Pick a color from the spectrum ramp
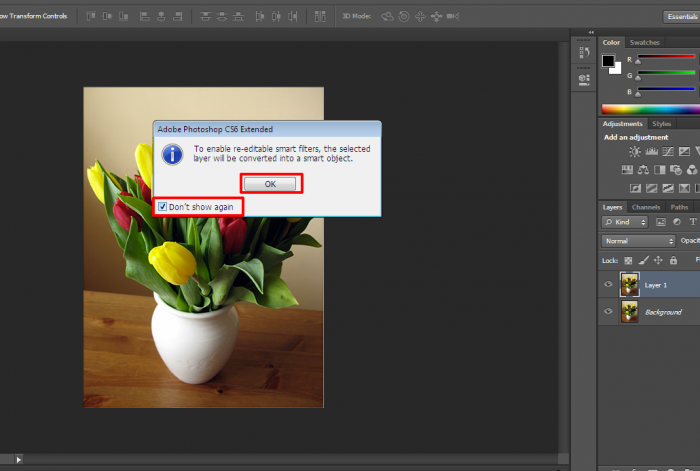700x471 pixels. pos(650,109)
